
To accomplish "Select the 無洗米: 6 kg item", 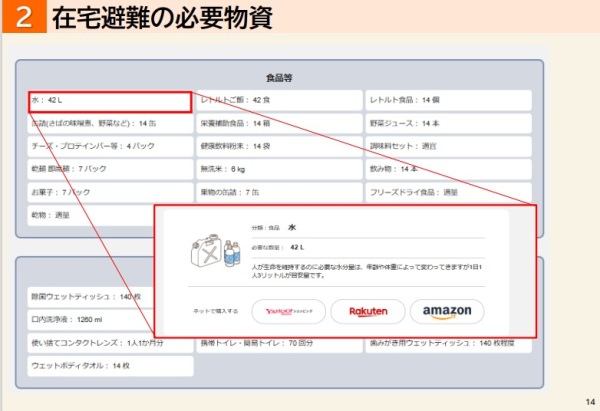I will (278, 169).
